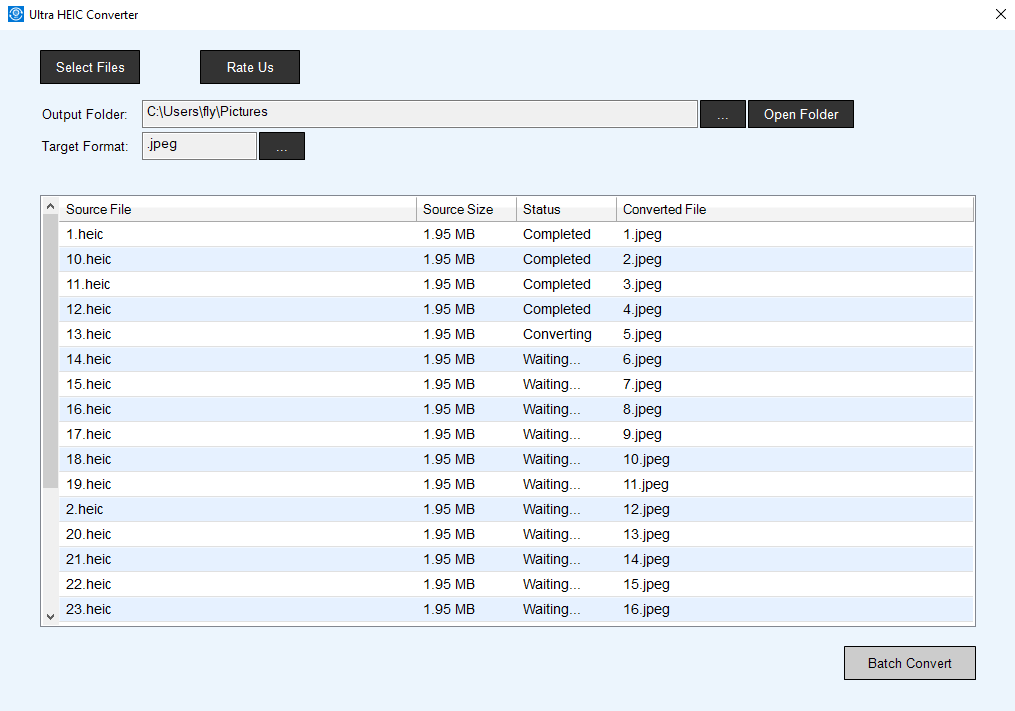Image resolution: width=1015 pixels, height=711 pixels.
Task: Click converted file 16.jpeg
Action: (x=646, y=609)
